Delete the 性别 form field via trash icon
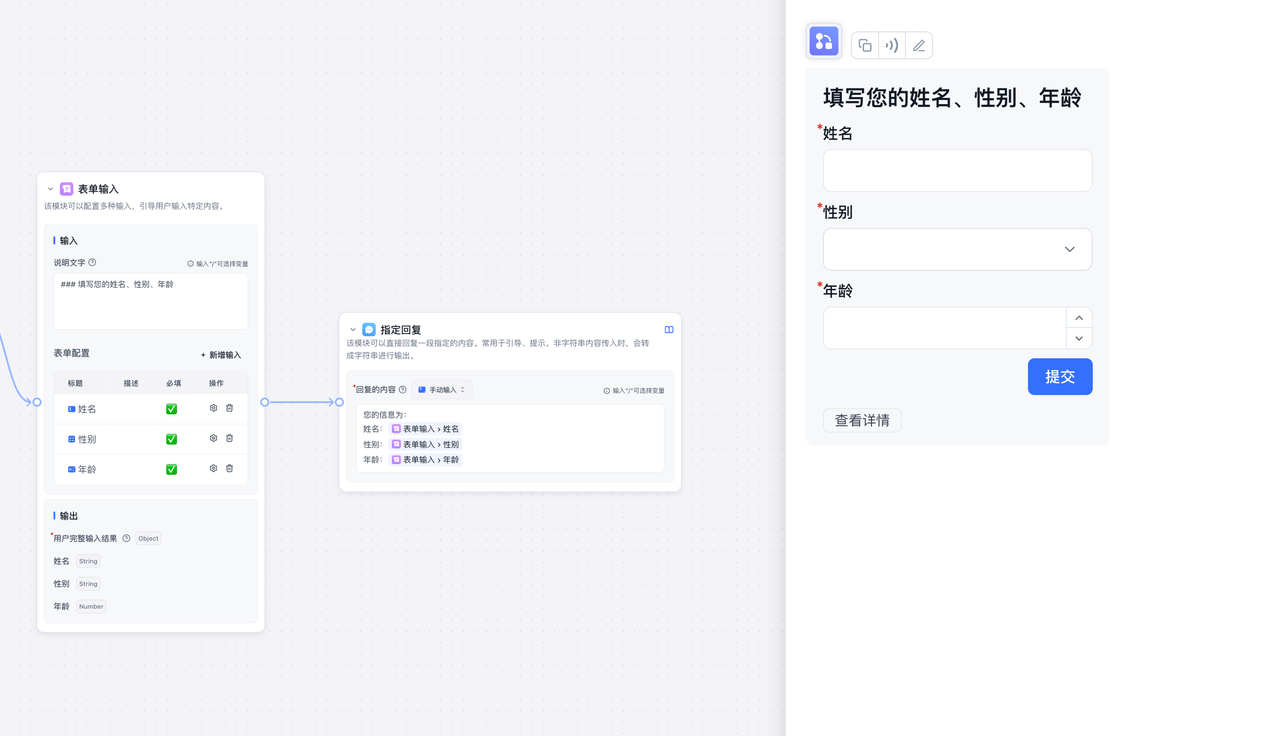The image size is (1280, 736). pos(229,438)
